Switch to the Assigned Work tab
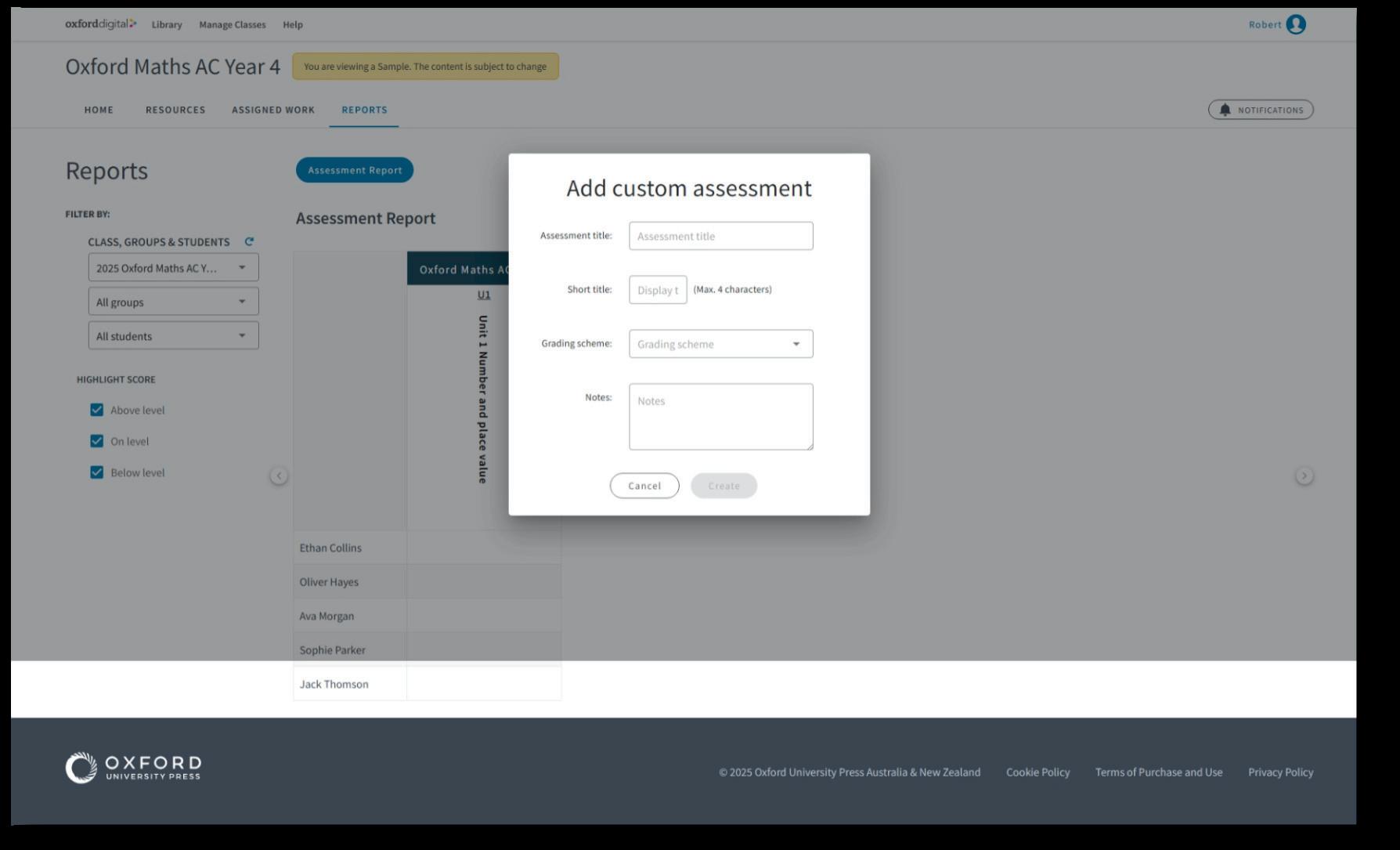 273,110
